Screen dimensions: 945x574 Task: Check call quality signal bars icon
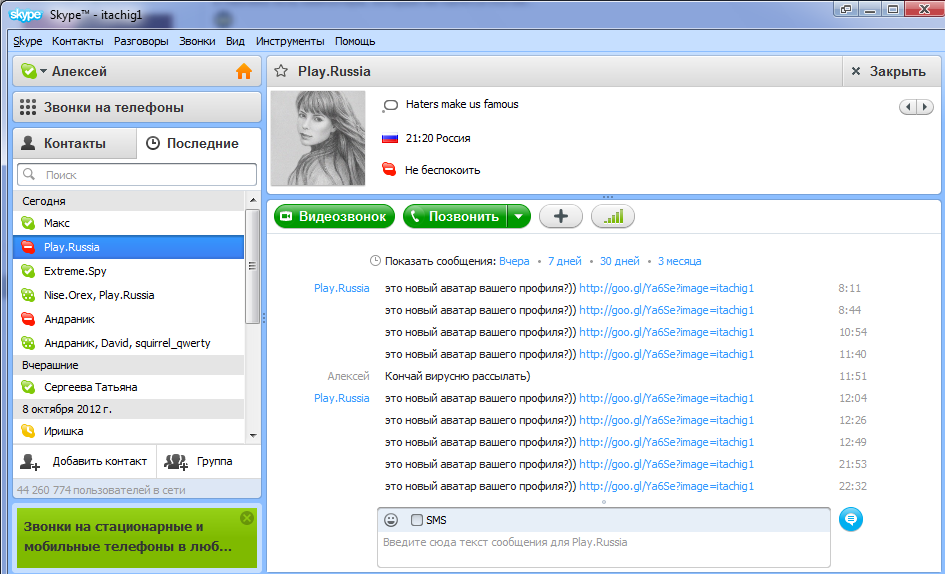613,216
